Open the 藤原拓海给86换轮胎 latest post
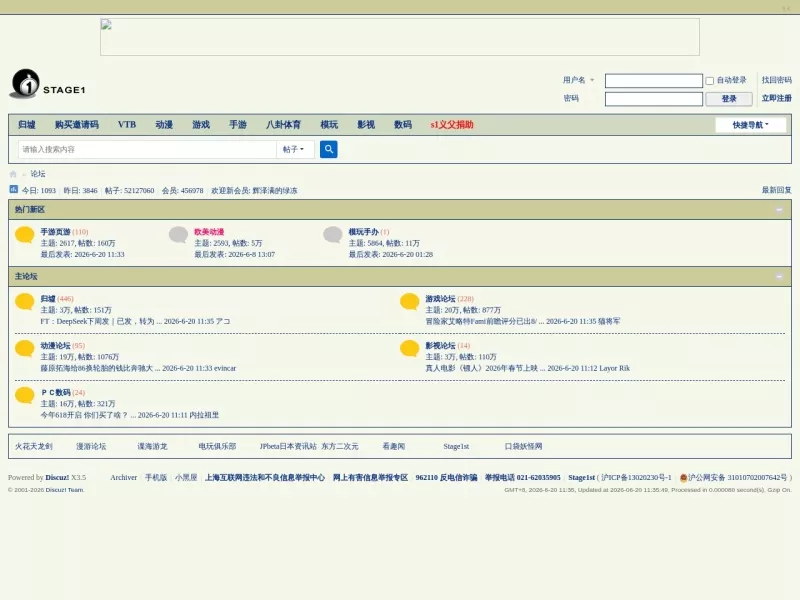Screen dimensions: 800x600 point(100,368)
